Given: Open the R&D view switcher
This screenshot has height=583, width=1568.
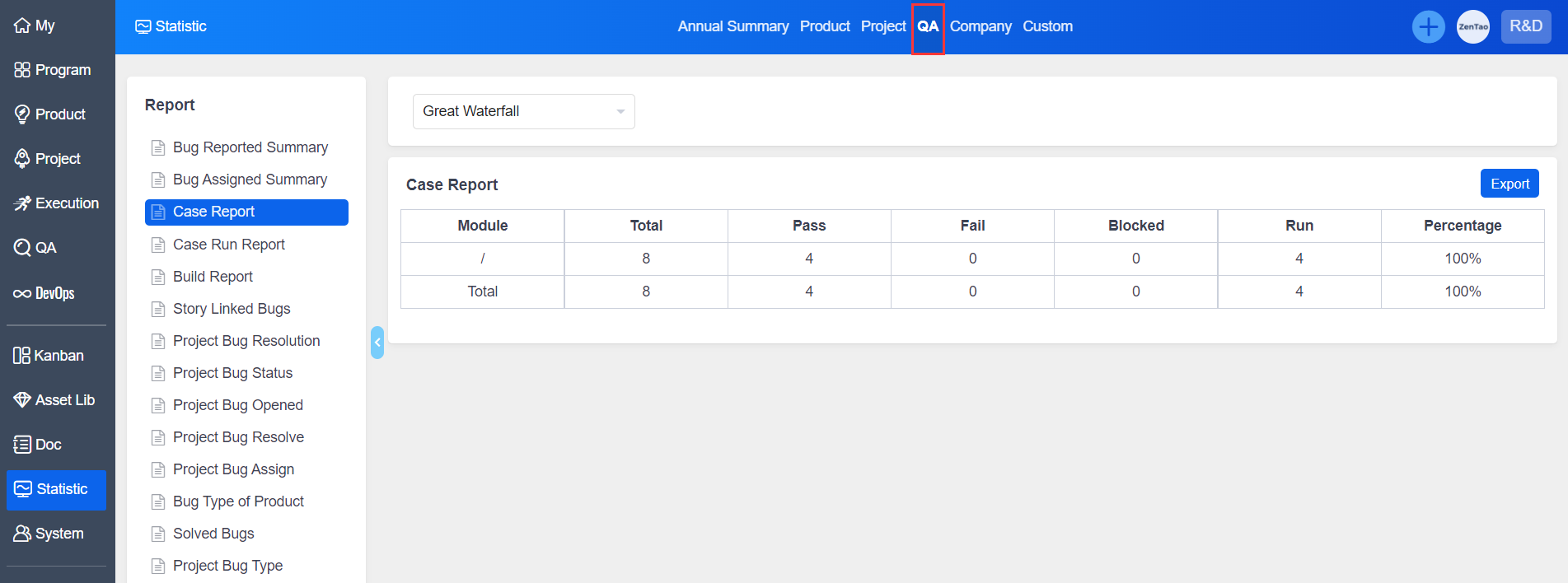Looking at the screenshot, I should [x=1525, y=26].
